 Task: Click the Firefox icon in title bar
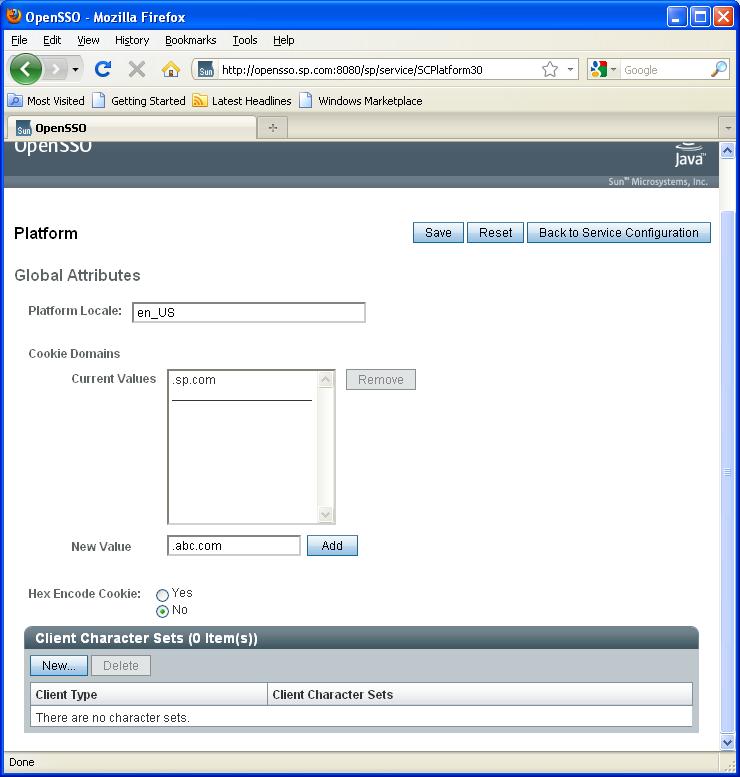click(13, 16)
